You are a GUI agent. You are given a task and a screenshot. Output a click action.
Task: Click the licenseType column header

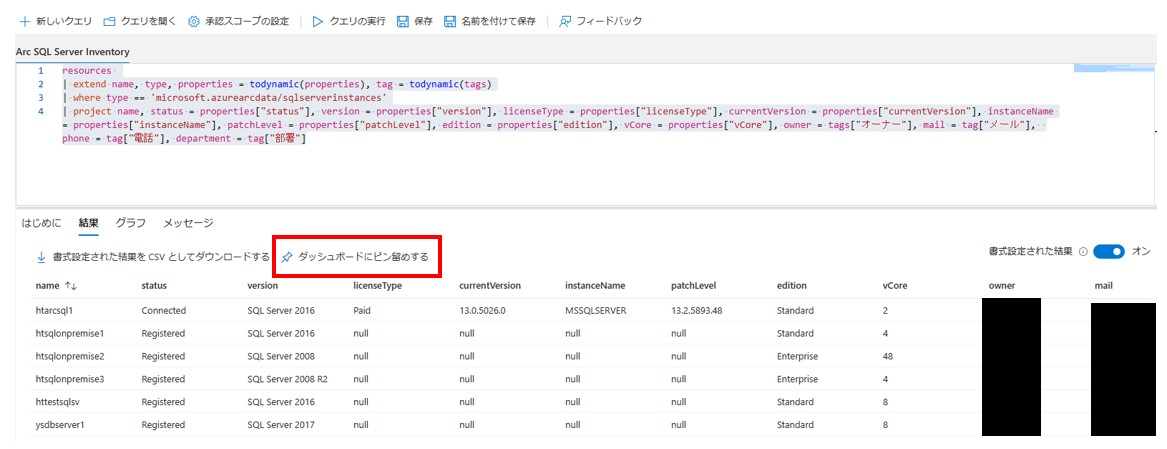point(377,285)
